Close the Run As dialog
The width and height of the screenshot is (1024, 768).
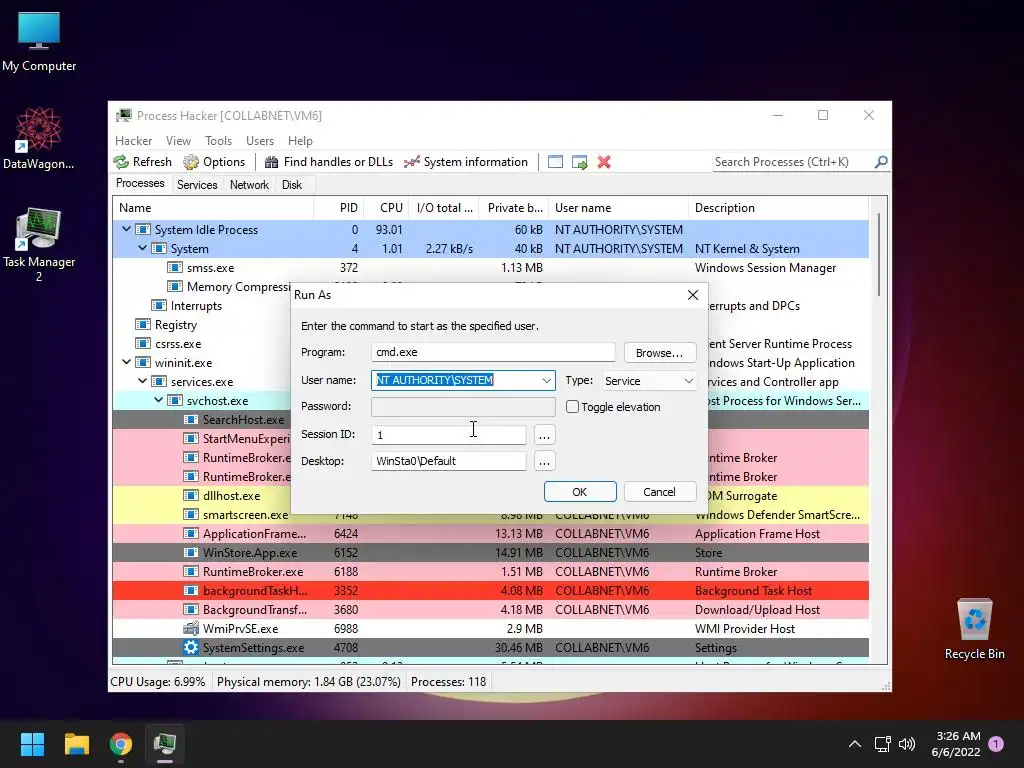(x=693, y=295)
